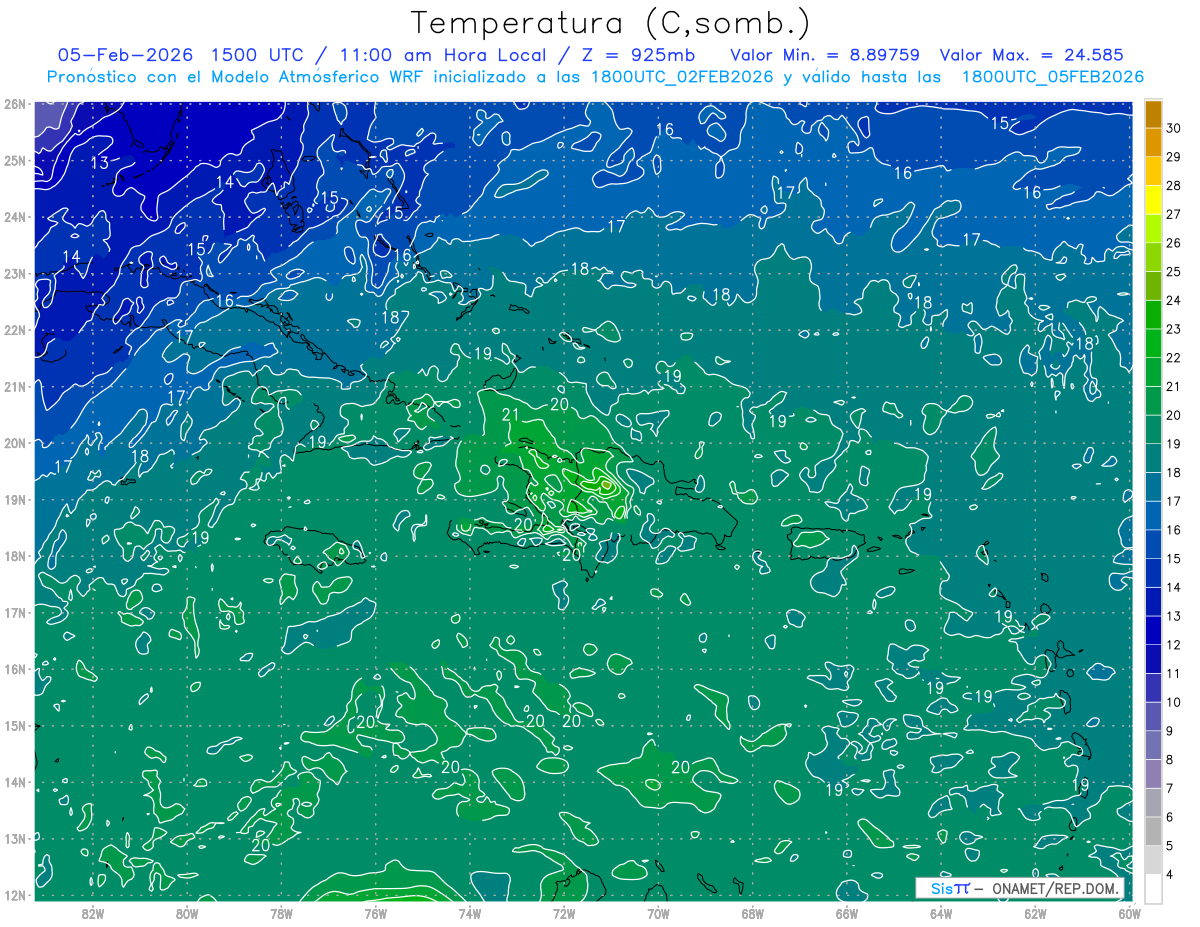Click the '26N' latitude axis label
The image size is (1200, 927).
pyautogui.click(x=15, y=104)
